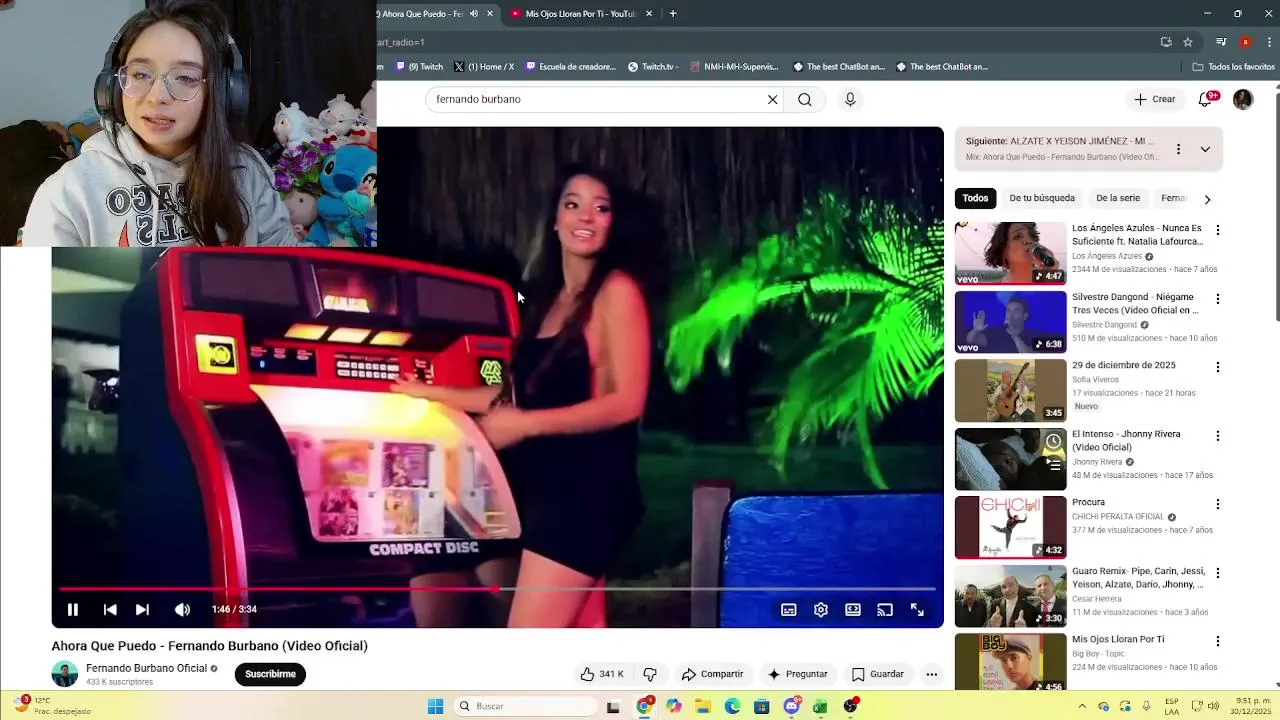Image resolution: width=1280 pixels, height=720 pixels.
Task: Enter fullscreen video mode
Action: click(x=917, y=609)
